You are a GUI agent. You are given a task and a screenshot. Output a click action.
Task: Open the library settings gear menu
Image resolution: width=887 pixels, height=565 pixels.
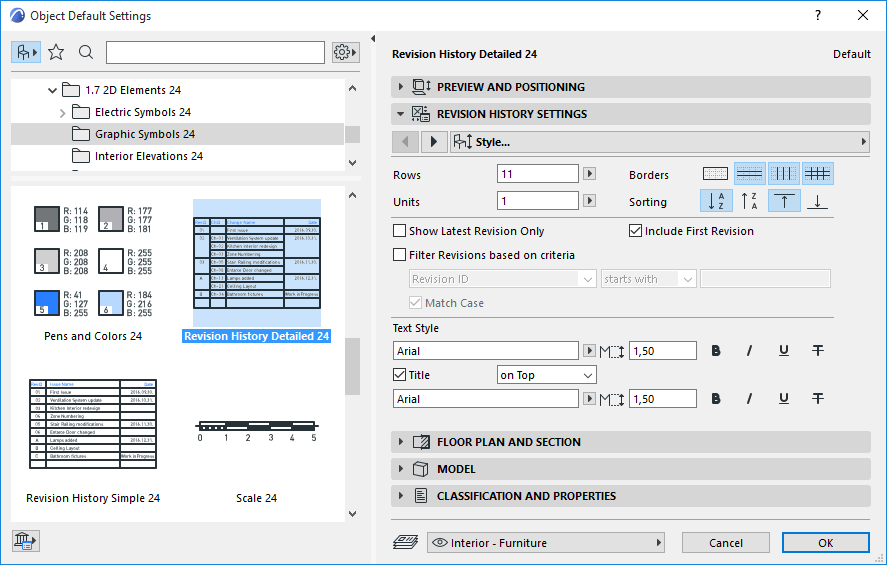[x=345, y=52]
